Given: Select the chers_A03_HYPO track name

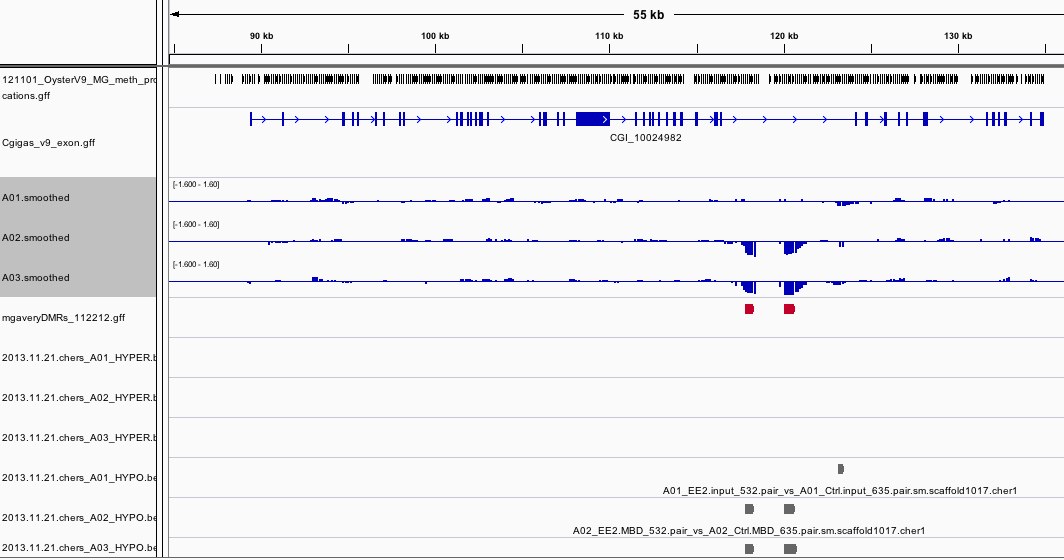Looking at the screenshot, I should pyautogui.click(x=79, y=548).
